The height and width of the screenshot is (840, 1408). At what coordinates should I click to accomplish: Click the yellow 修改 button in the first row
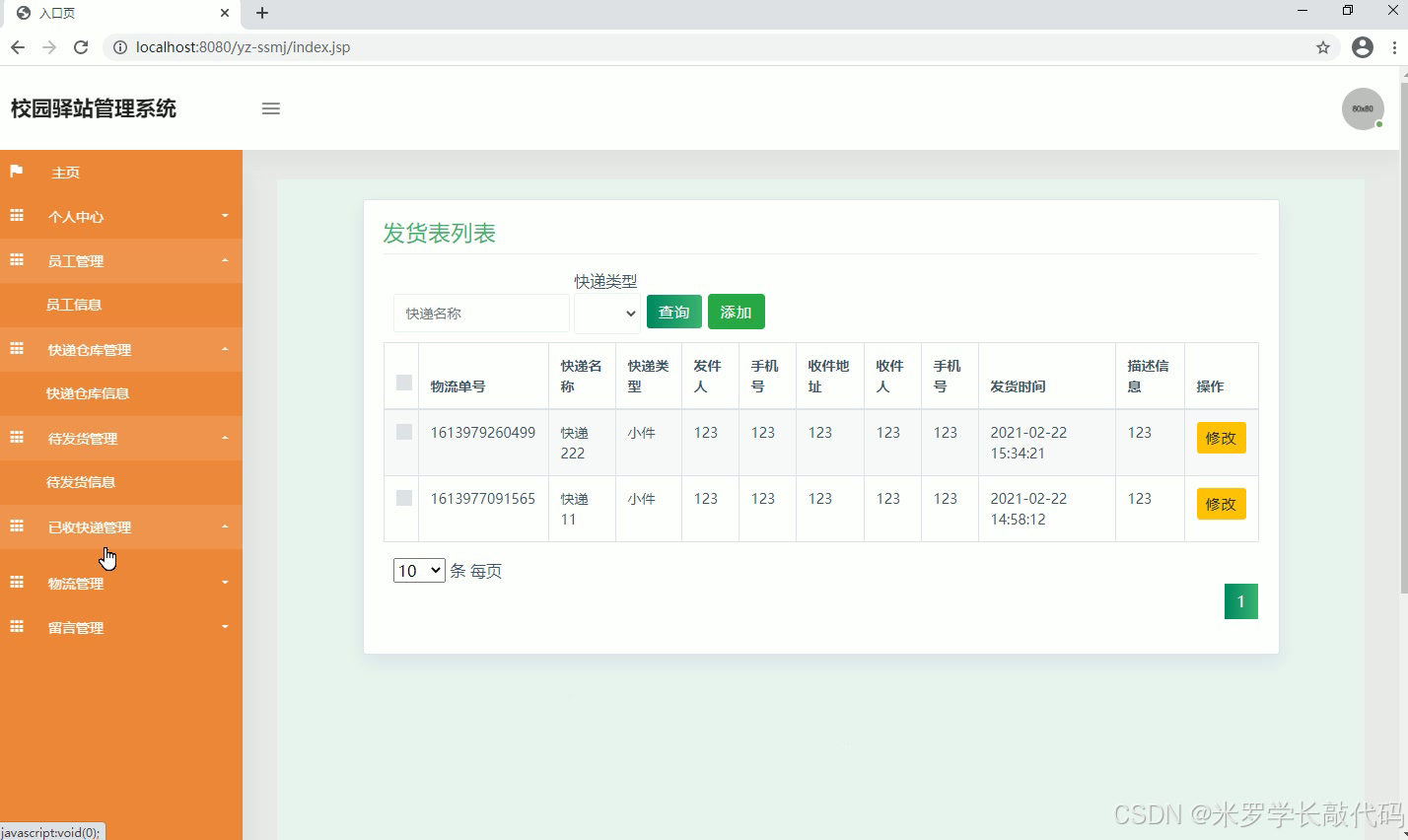tap(1221, 438)
